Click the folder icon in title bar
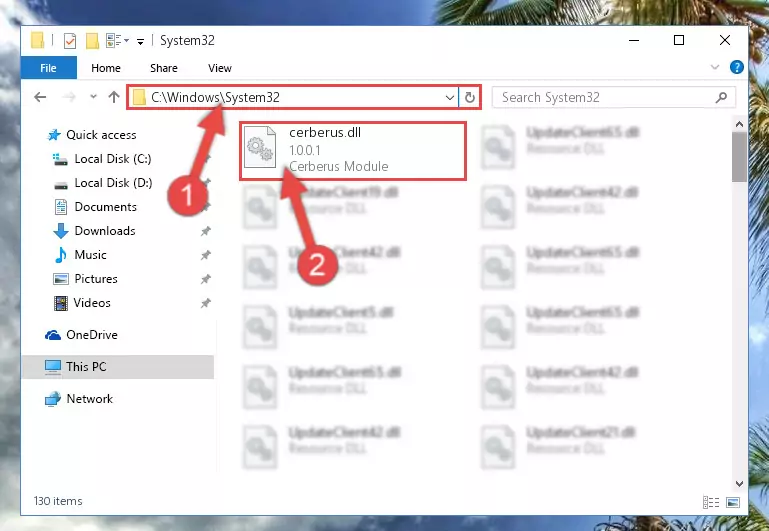The width and height of the screenshot is (769, 531). pyautogui.click(x=37, y=40)
